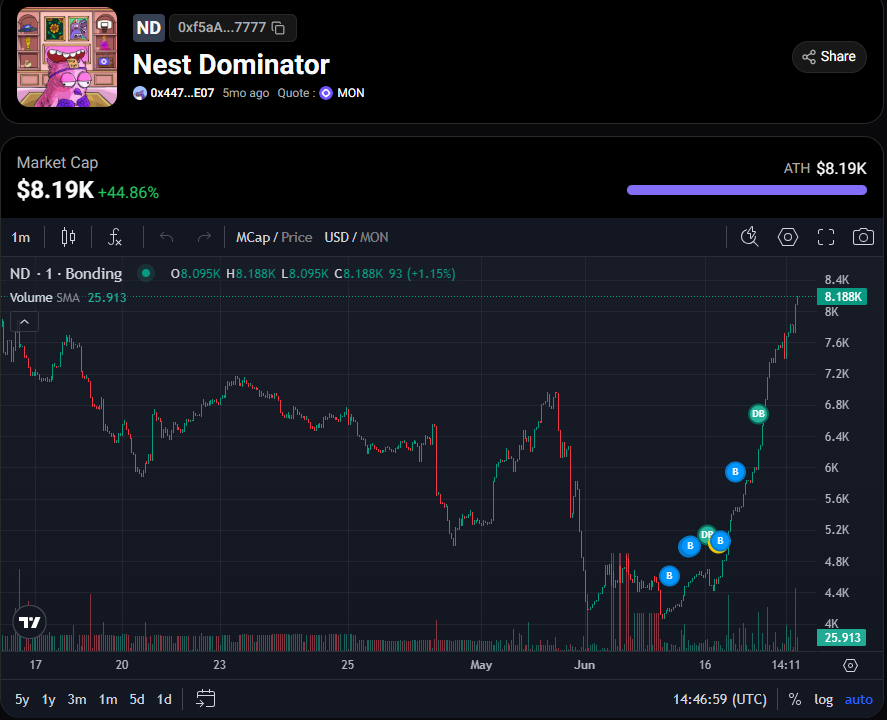The image size is (887, 720).
Task: Open the Nest Dominator token image
Action: (67, 57)
